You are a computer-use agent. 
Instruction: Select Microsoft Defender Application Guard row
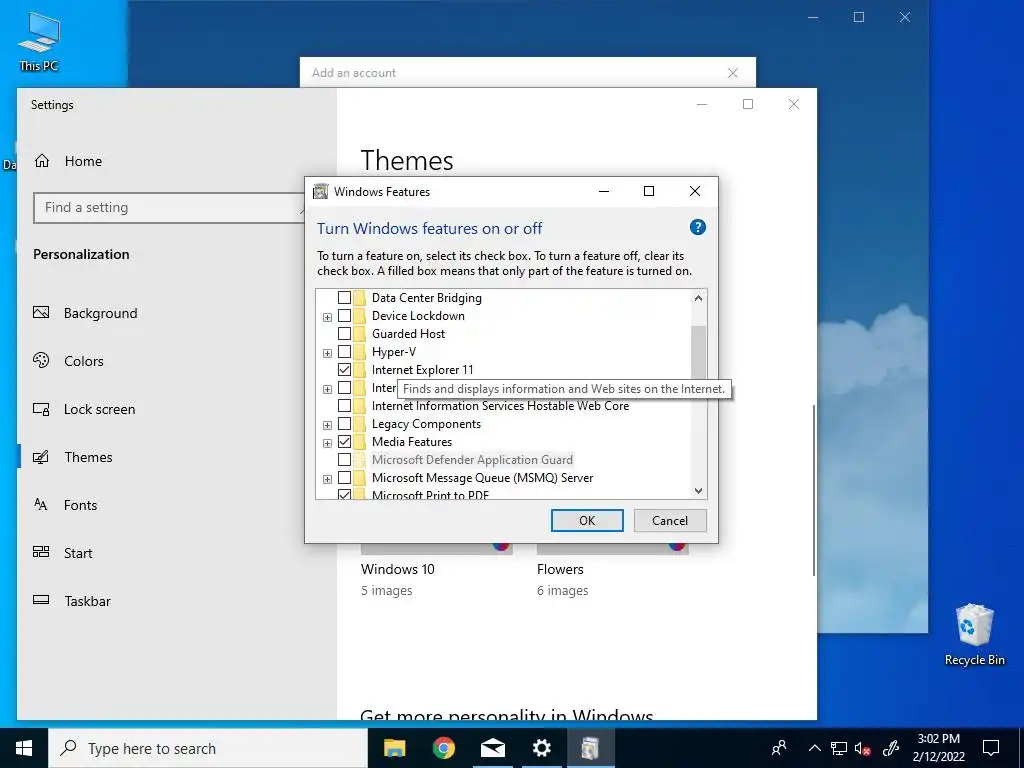[472, 460]
